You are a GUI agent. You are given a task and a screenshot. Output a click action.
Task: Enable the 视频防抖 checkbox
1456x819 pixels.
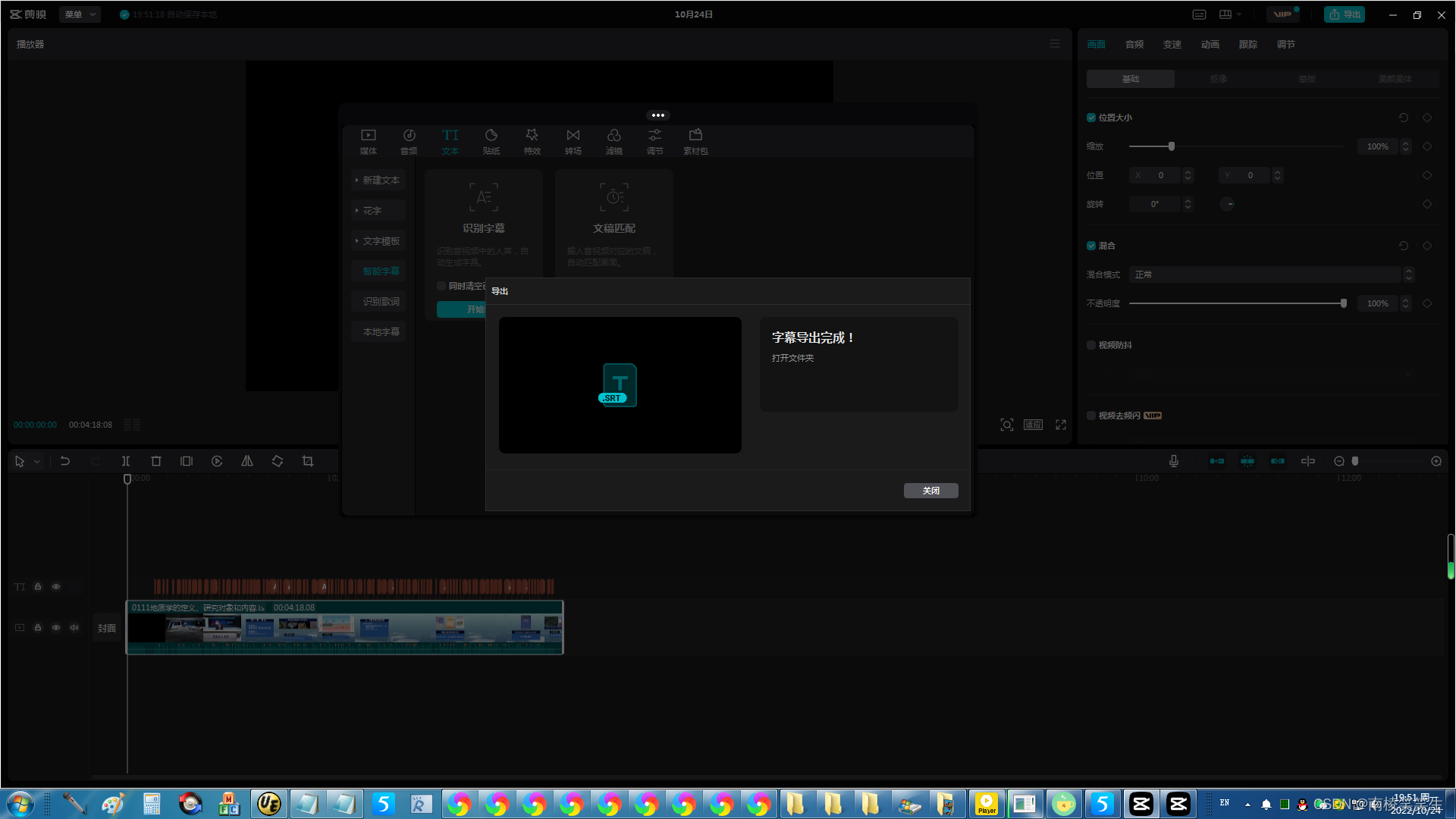pyautogui.click(x=1091, y=345)
